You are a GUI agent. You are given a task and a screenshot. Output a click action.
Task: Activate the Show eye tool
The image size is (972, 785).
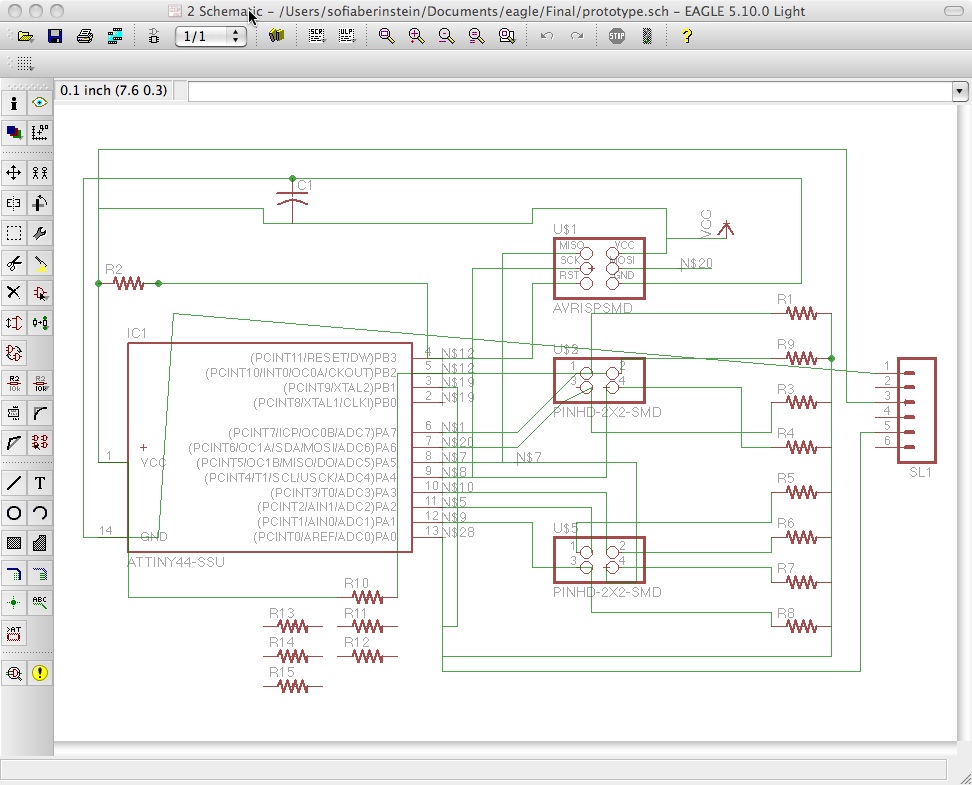tap(40, 103)
